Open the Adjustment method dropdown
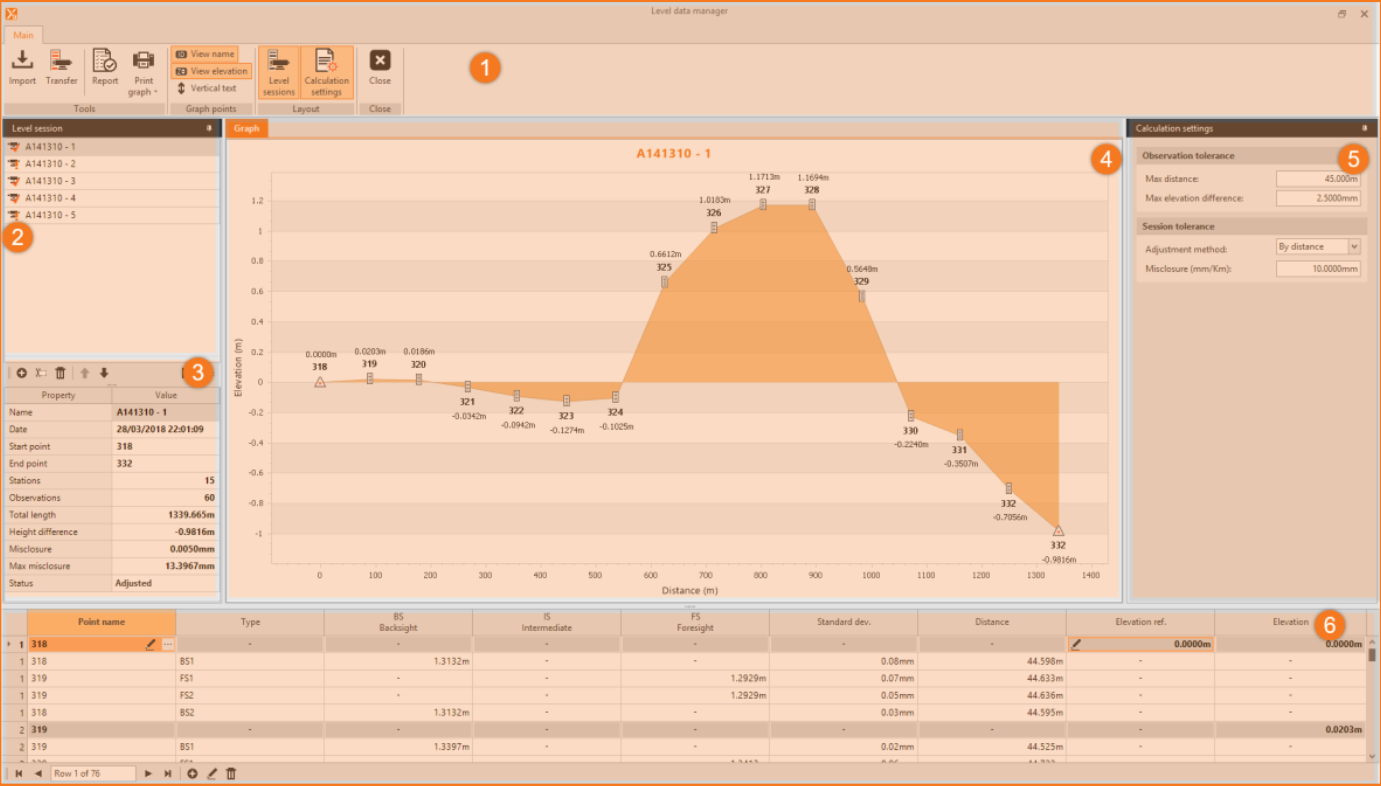The width and height of the screenshot is (1381, 786). [1354, 247]
